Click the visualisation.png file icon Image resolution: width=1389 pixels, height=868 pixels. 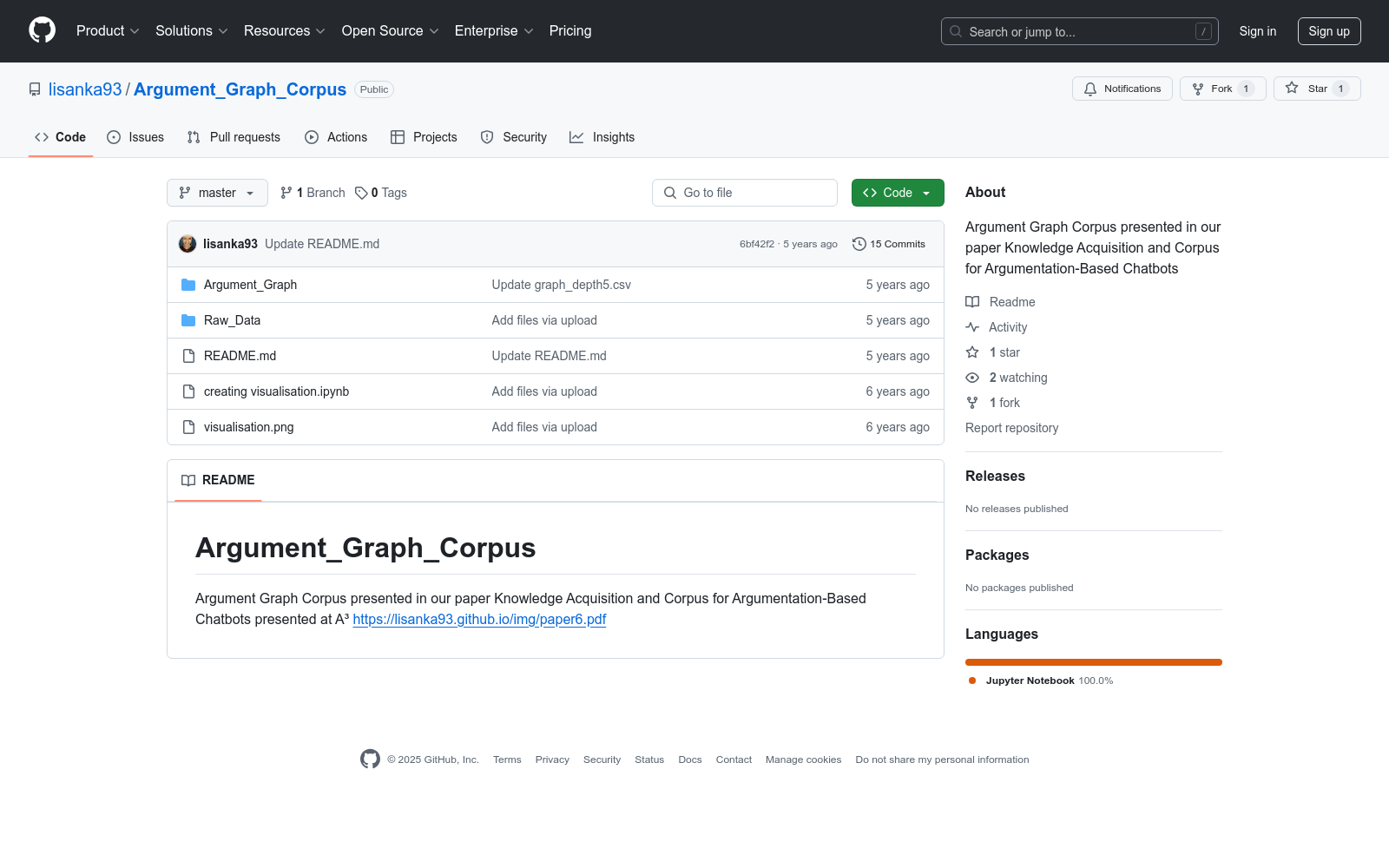(188, 427)
